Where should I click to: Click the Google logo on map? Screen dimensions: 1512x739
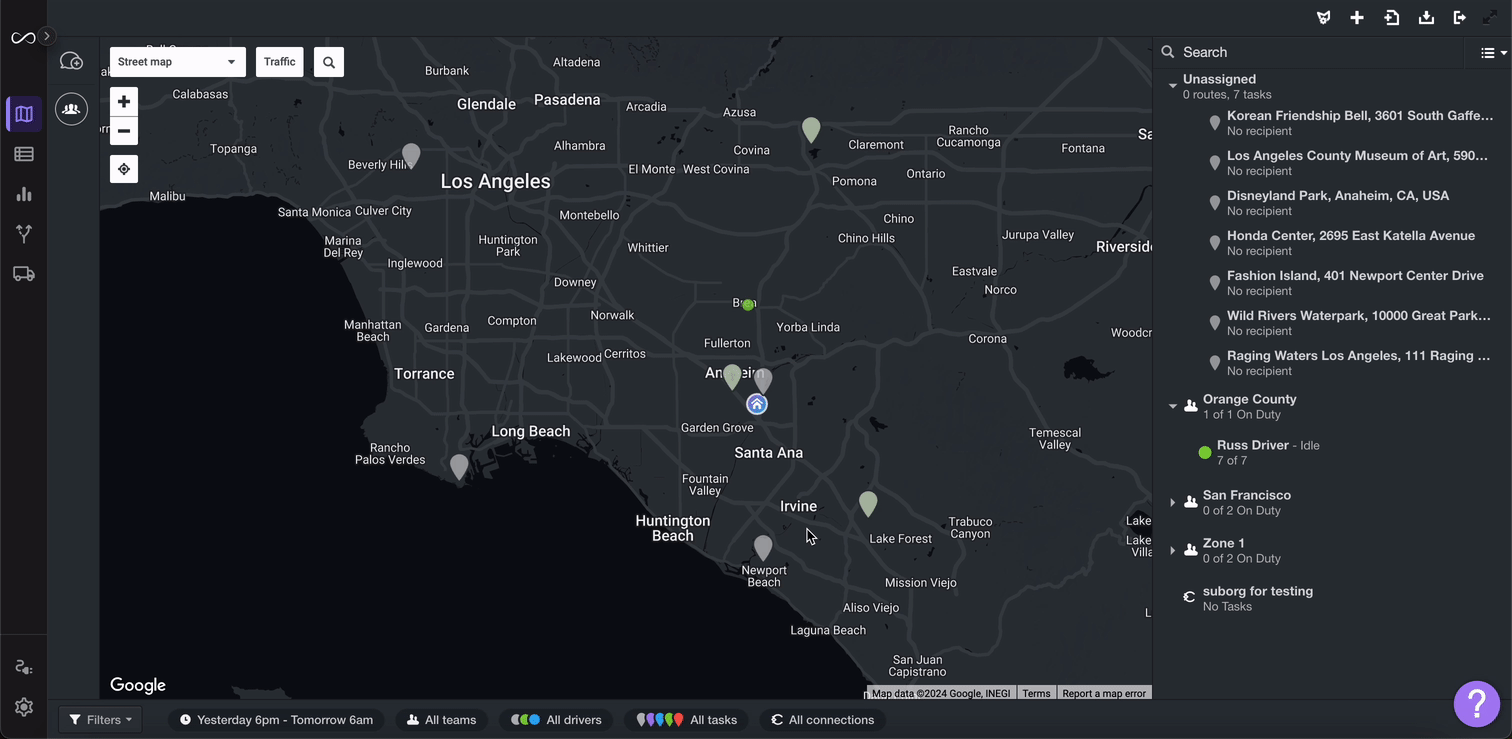(x=138, y=685)
